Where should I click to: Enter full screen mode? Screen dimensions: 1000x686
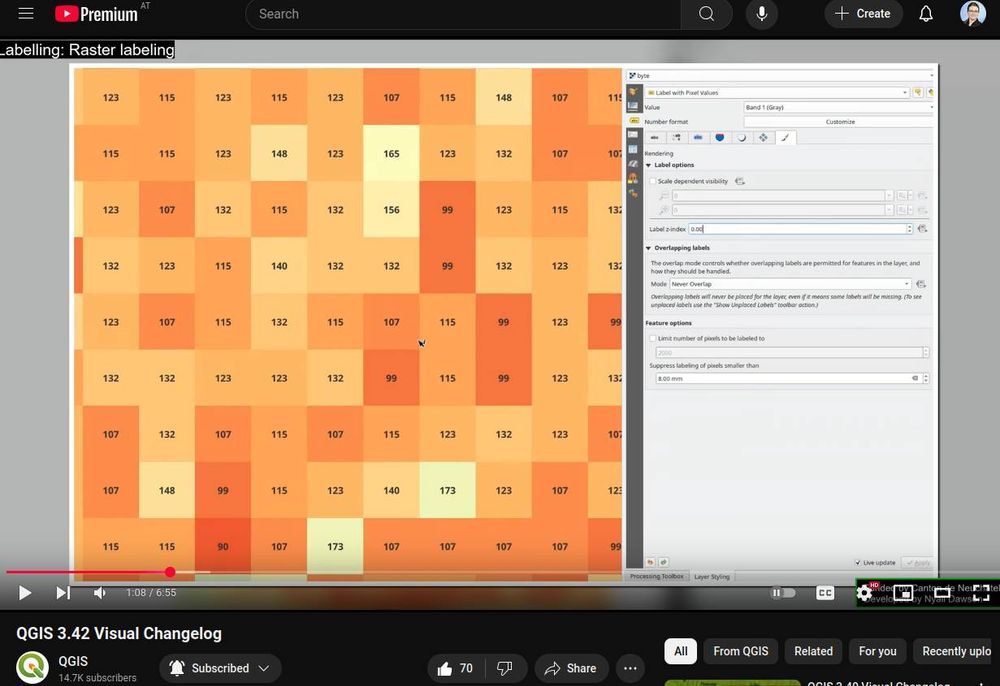pos(981,593)
